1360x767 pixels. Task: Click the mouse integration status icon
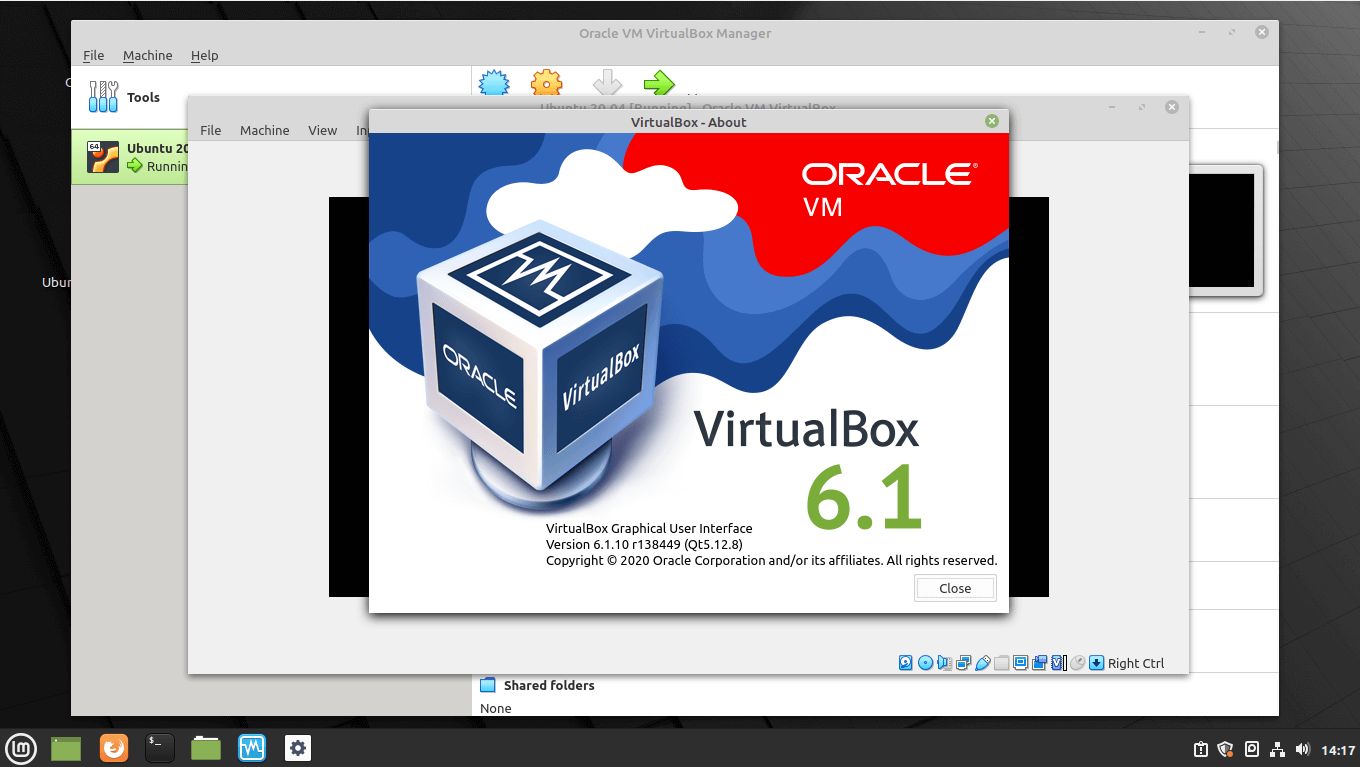coord(1078,662)
